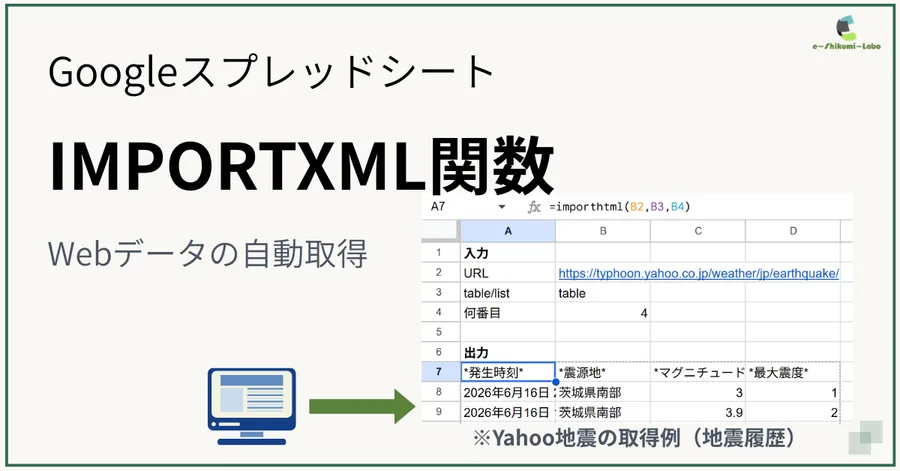Click the *震源地* cell

[x=603, y=372]
